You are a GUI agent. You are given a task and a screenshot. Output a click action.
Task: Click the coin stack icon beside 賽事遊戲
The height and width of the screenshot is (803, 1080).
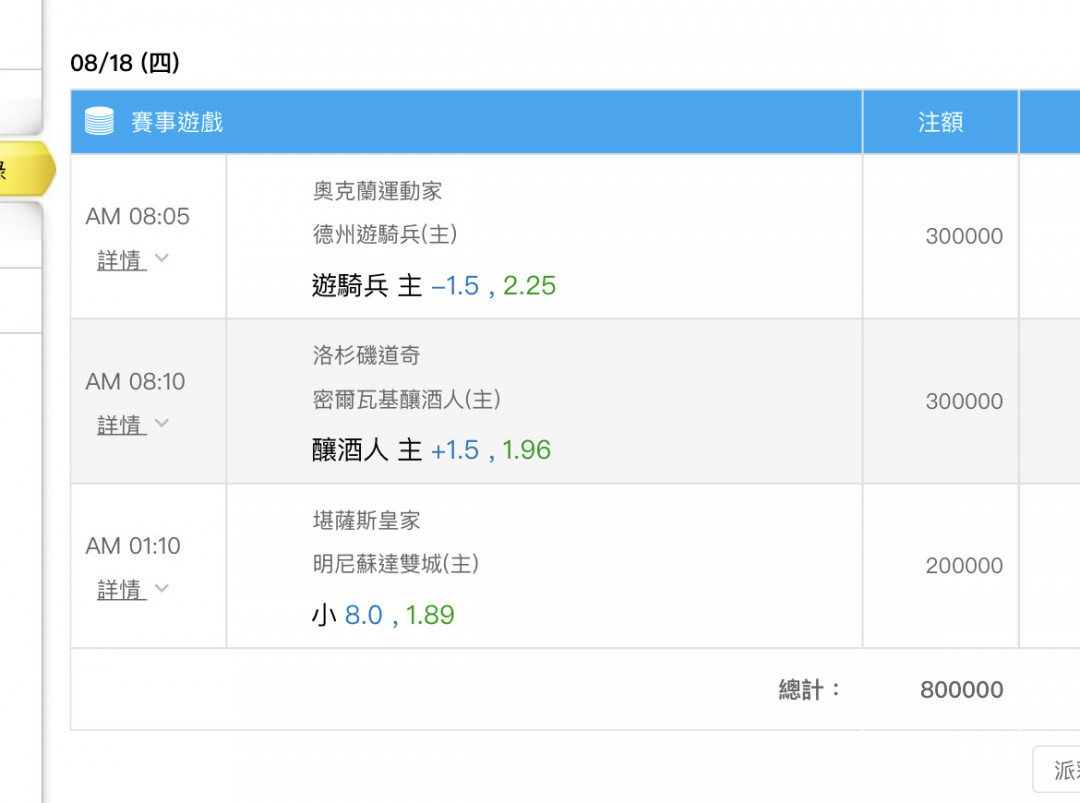tap(99, 122)
